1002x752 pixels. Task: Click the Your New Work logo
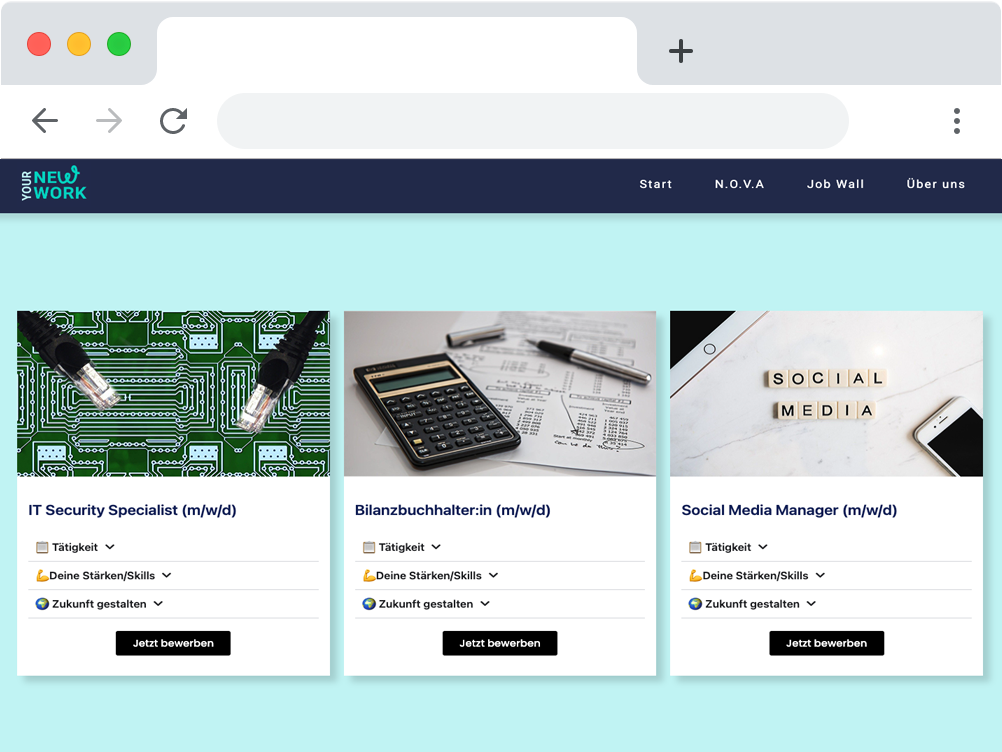54,184
